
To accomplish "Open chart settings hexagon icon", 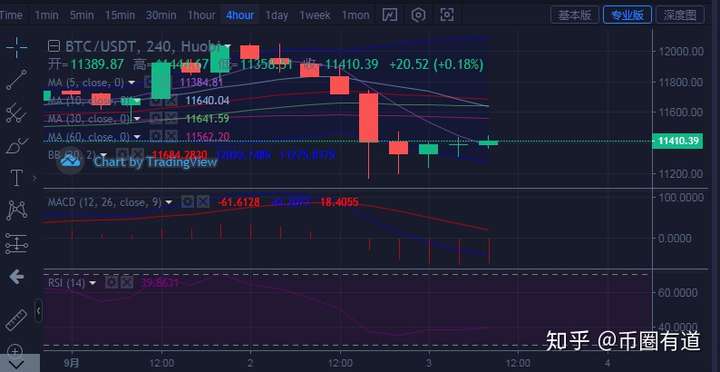I will (x=418, y=15).
